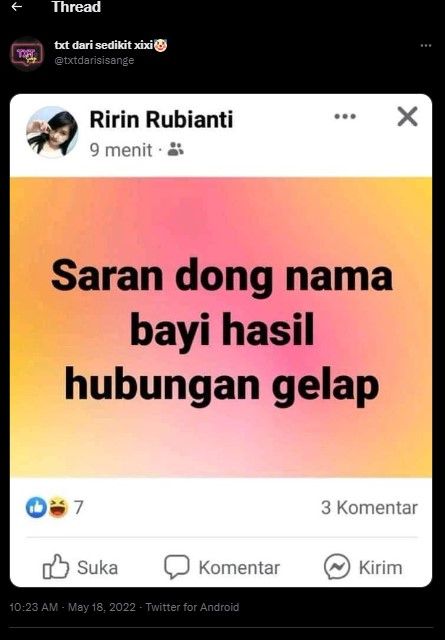The width and height of the screenshot is (445, 640).
Task: Click the friends audience icon
Action: coord(176,150)
